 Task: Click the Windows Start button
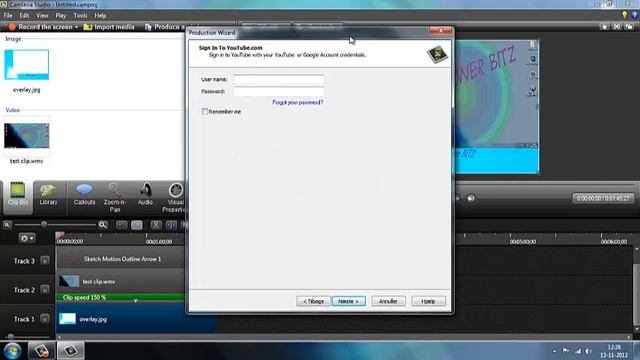[x=12, y=351]
